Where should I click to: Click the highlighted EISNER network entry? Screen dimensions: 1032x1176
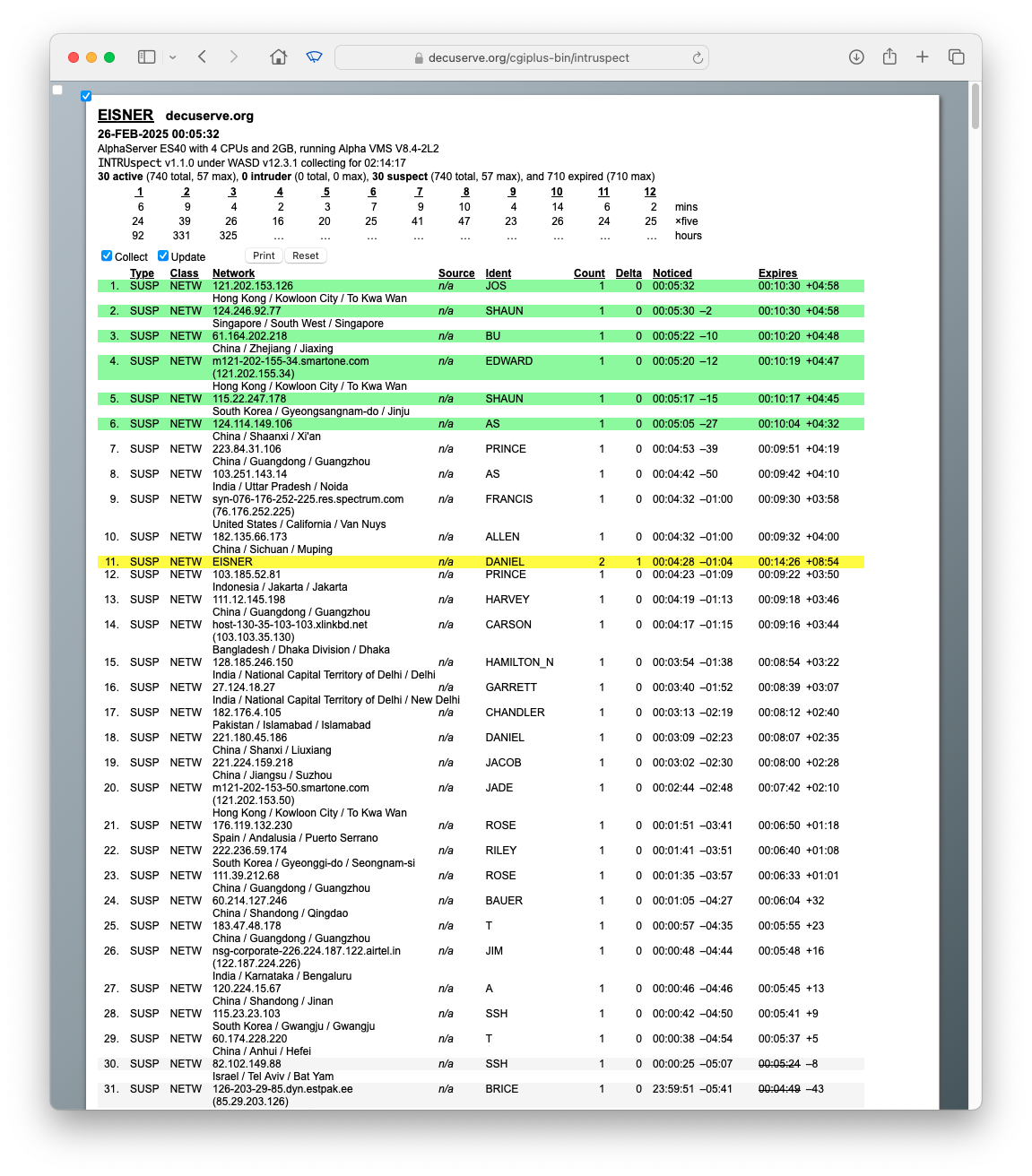click(x=232, y=562)
